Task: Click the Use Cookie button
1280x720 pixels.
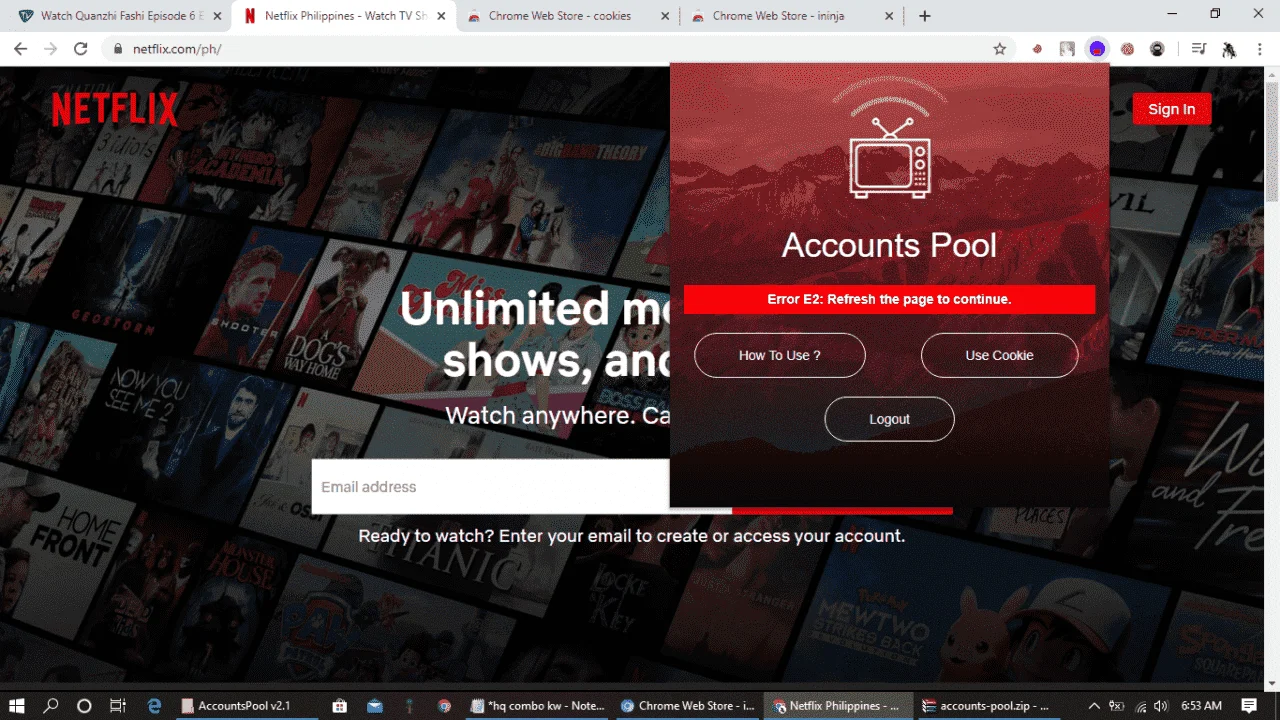Action: pyautogui.click(x=1000, y=355)
